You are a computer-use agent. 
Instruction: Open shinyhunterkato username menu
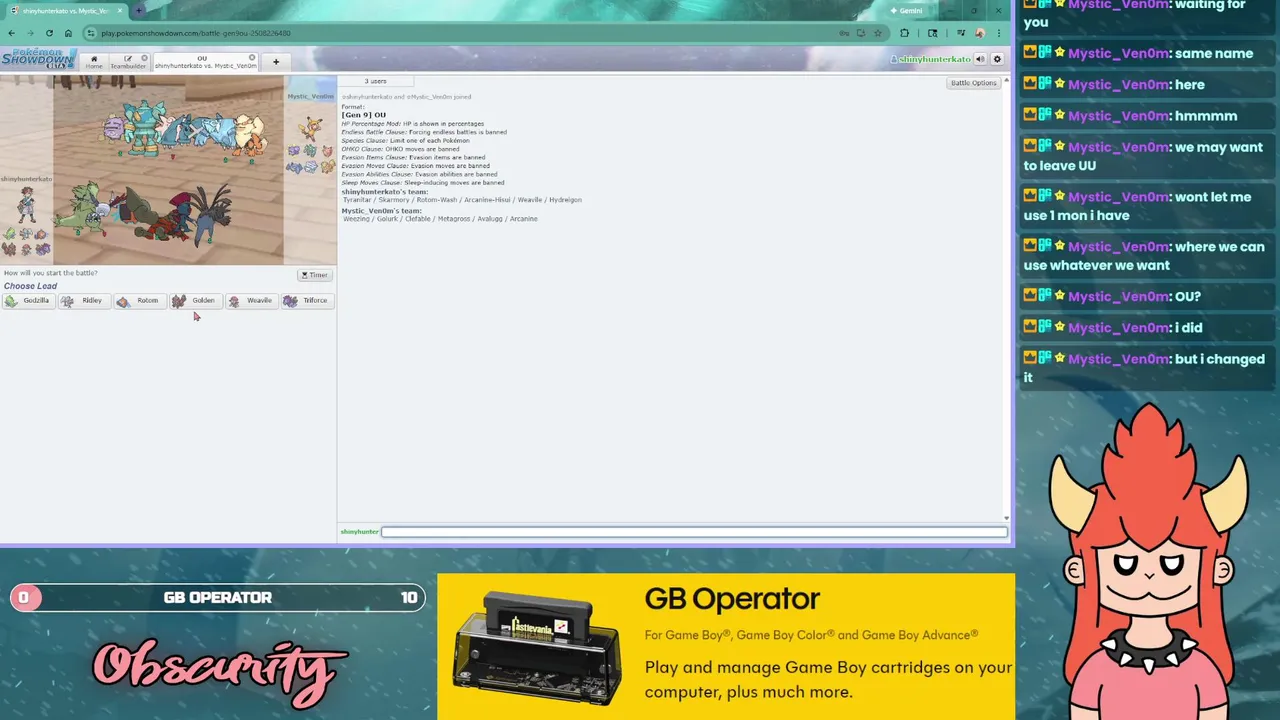point(931,59)
